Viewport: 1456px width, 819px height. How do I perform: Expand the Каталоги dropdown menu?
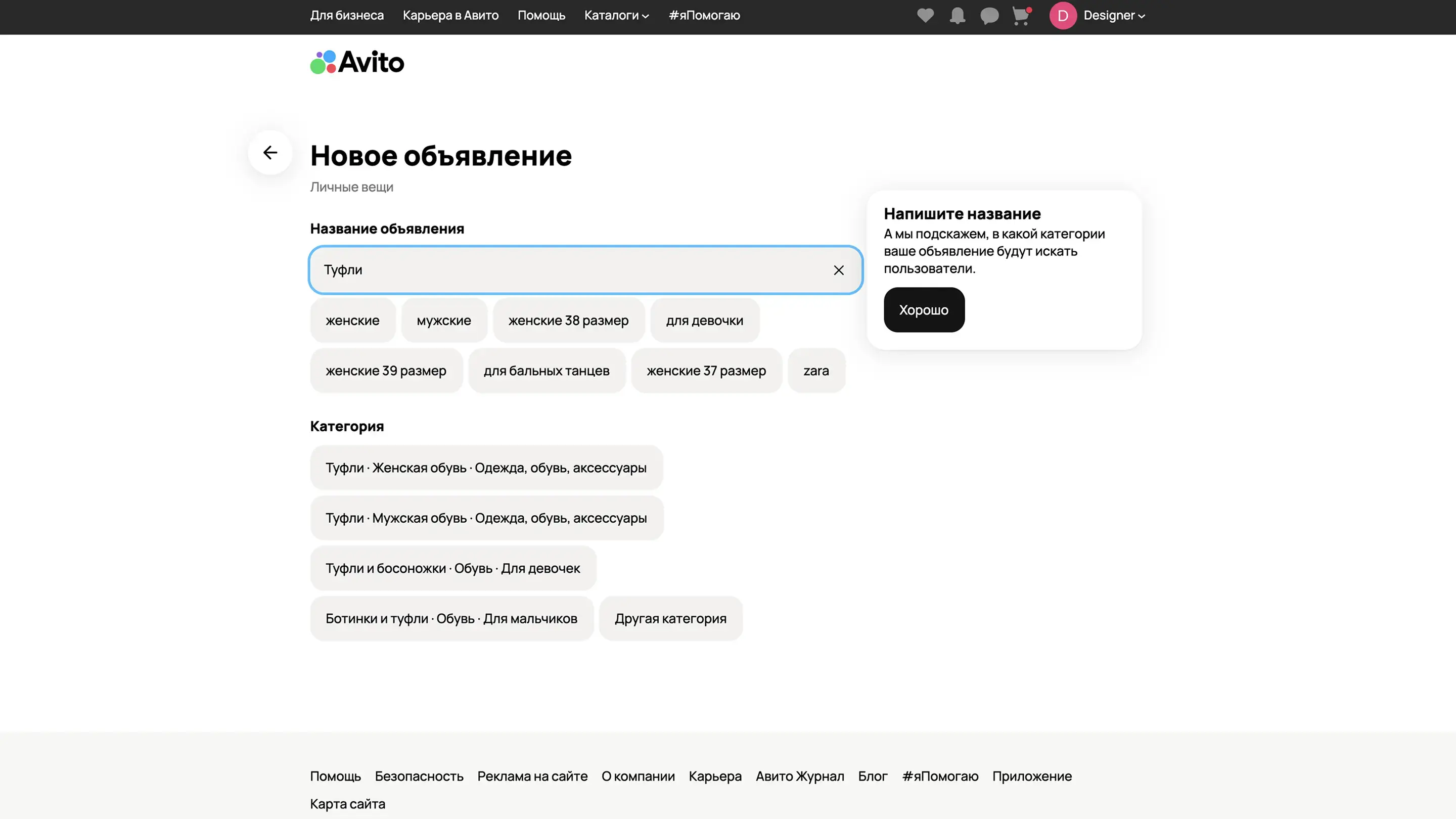point(616,15)
